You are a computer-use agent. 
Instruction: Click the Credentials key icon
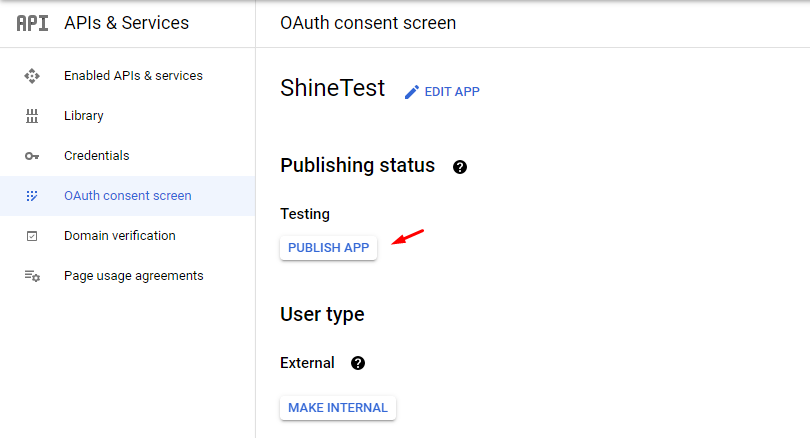[x=32, y=156]
